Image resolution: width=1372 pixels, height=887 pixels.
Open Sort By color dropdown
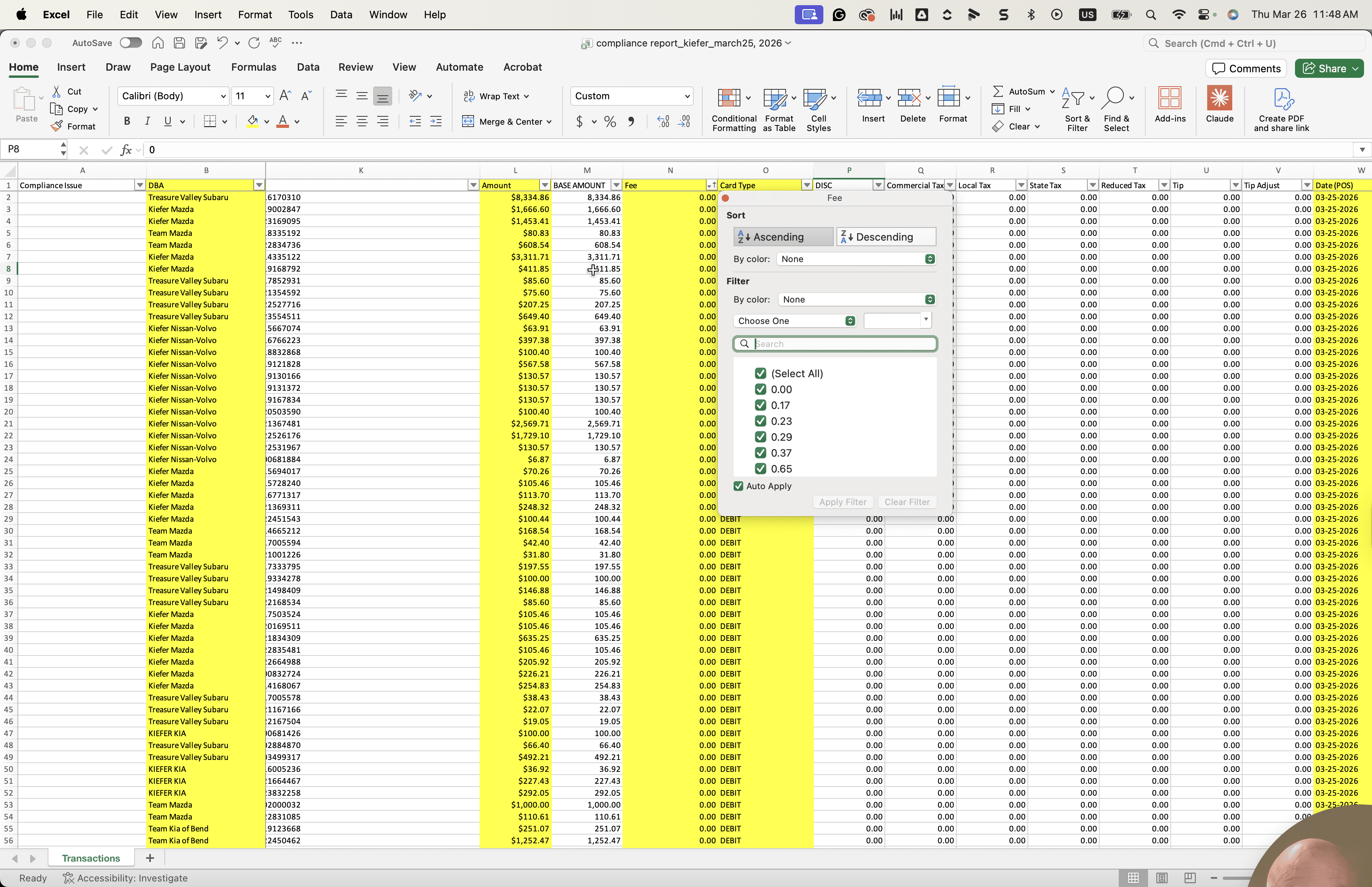coord(856,259)
